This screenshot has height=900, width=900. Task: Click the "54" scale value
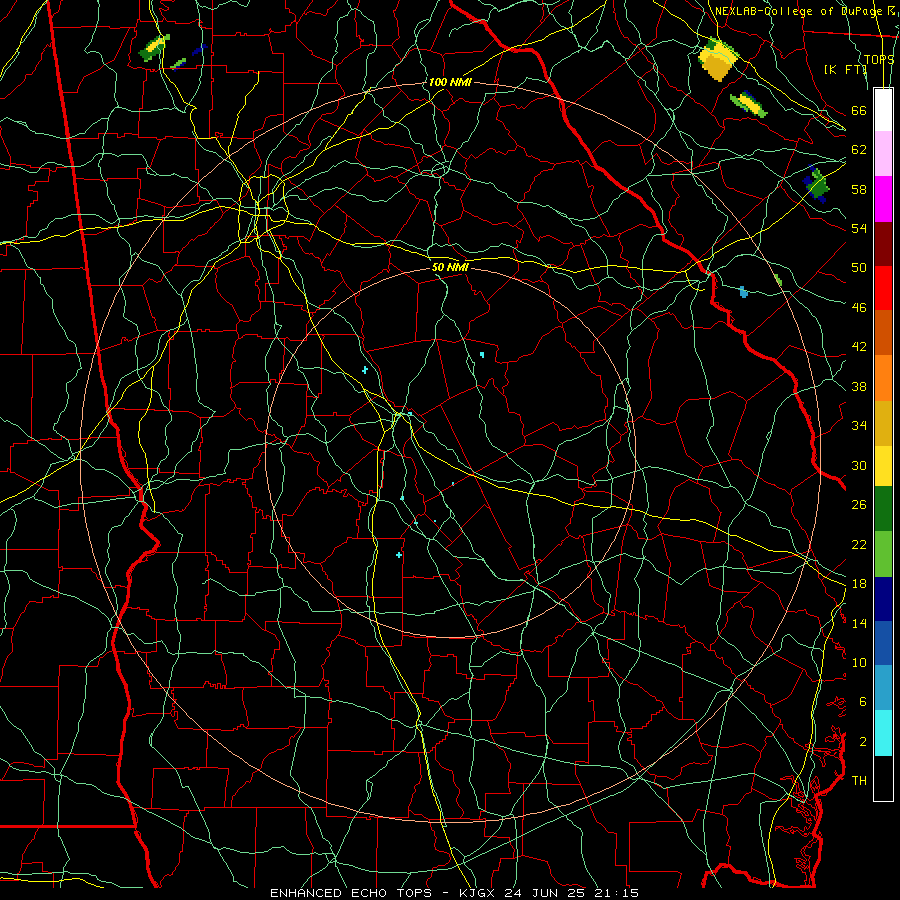click(859, 228)
